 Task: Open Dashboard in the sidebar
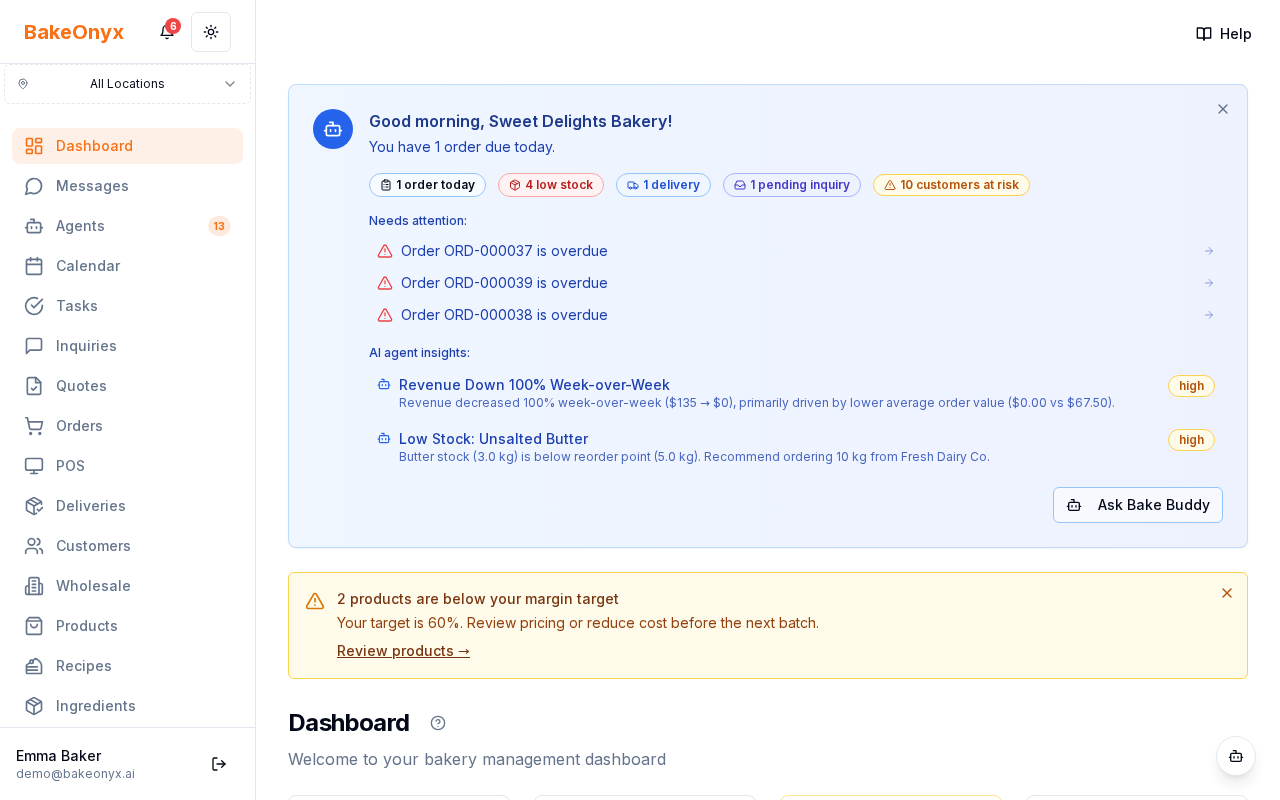pos(127,146)
